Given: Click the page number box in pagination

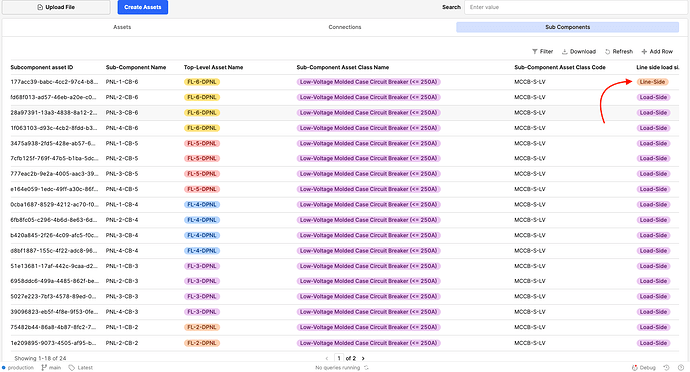Looking at the screenshot, I should 339,358.
